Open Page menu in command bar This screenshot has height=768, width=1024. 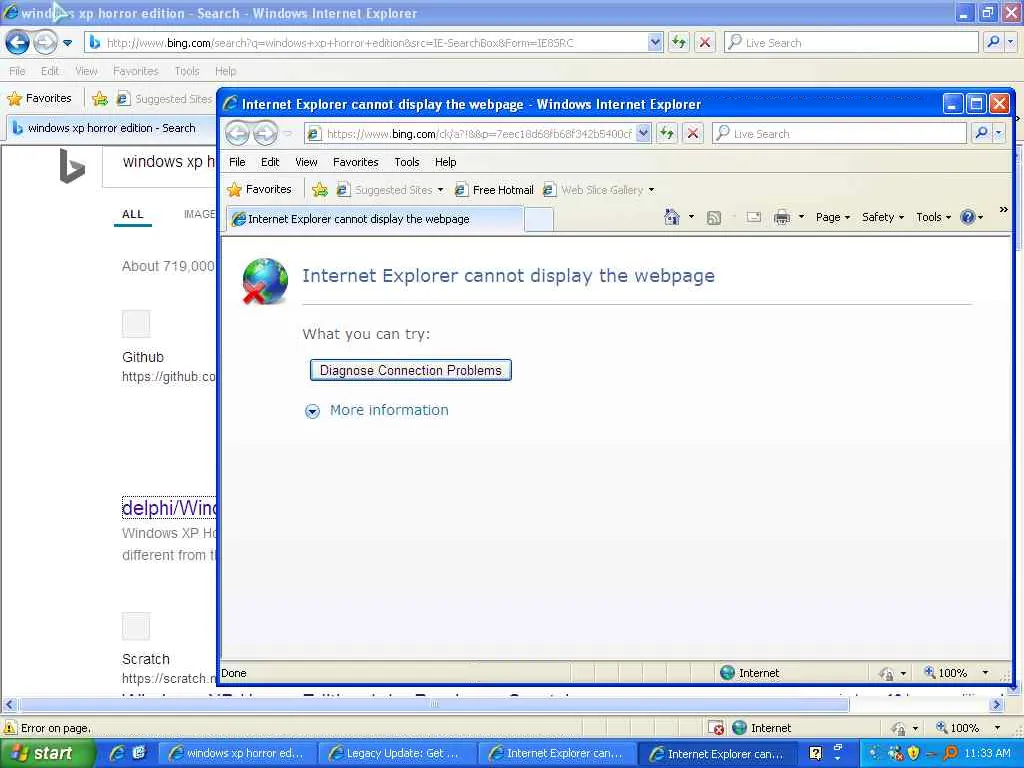(832, 217)
